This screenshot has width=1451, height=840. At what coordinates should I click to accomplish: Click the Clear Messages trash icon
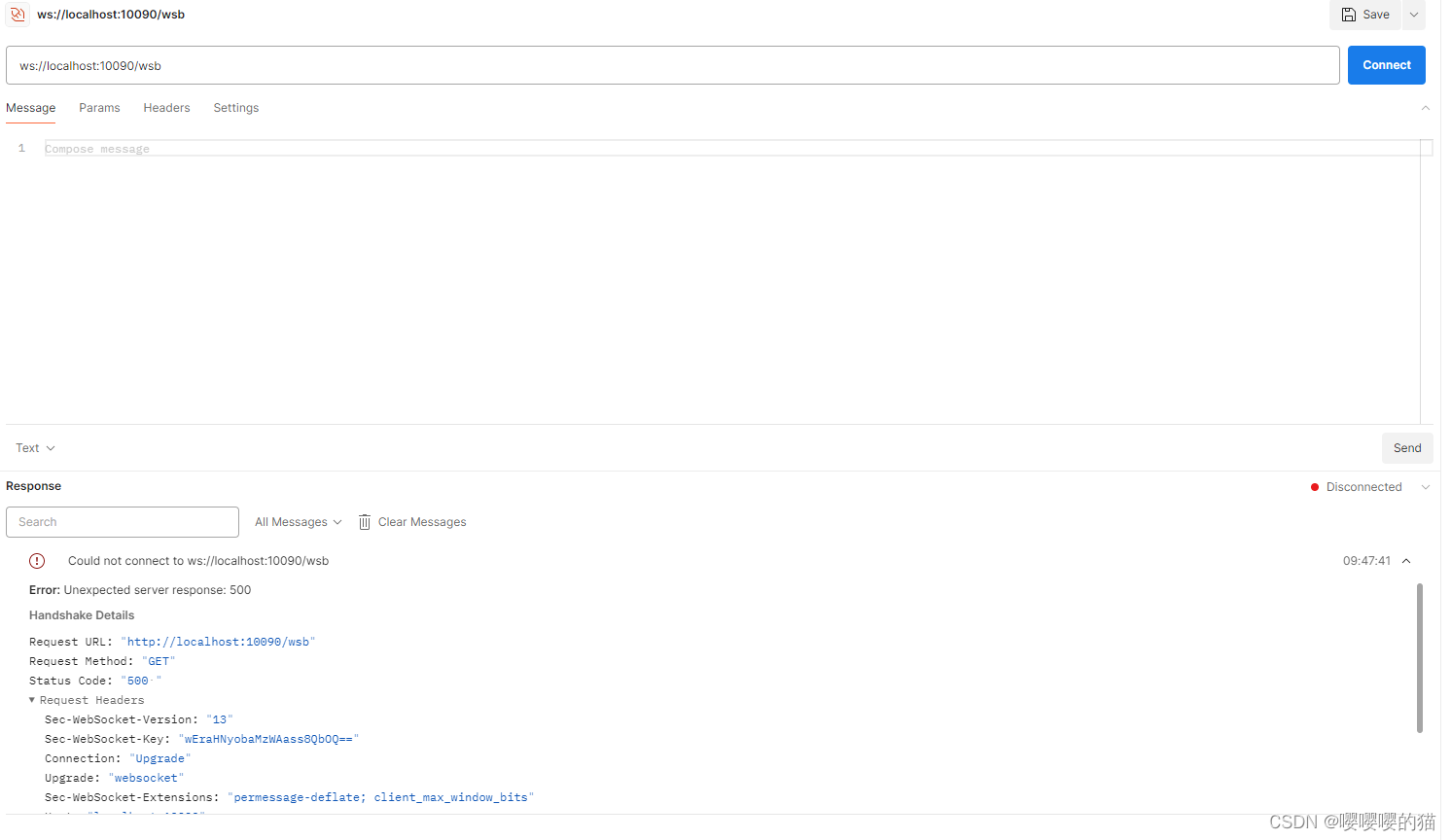click(x=363, y=521)
